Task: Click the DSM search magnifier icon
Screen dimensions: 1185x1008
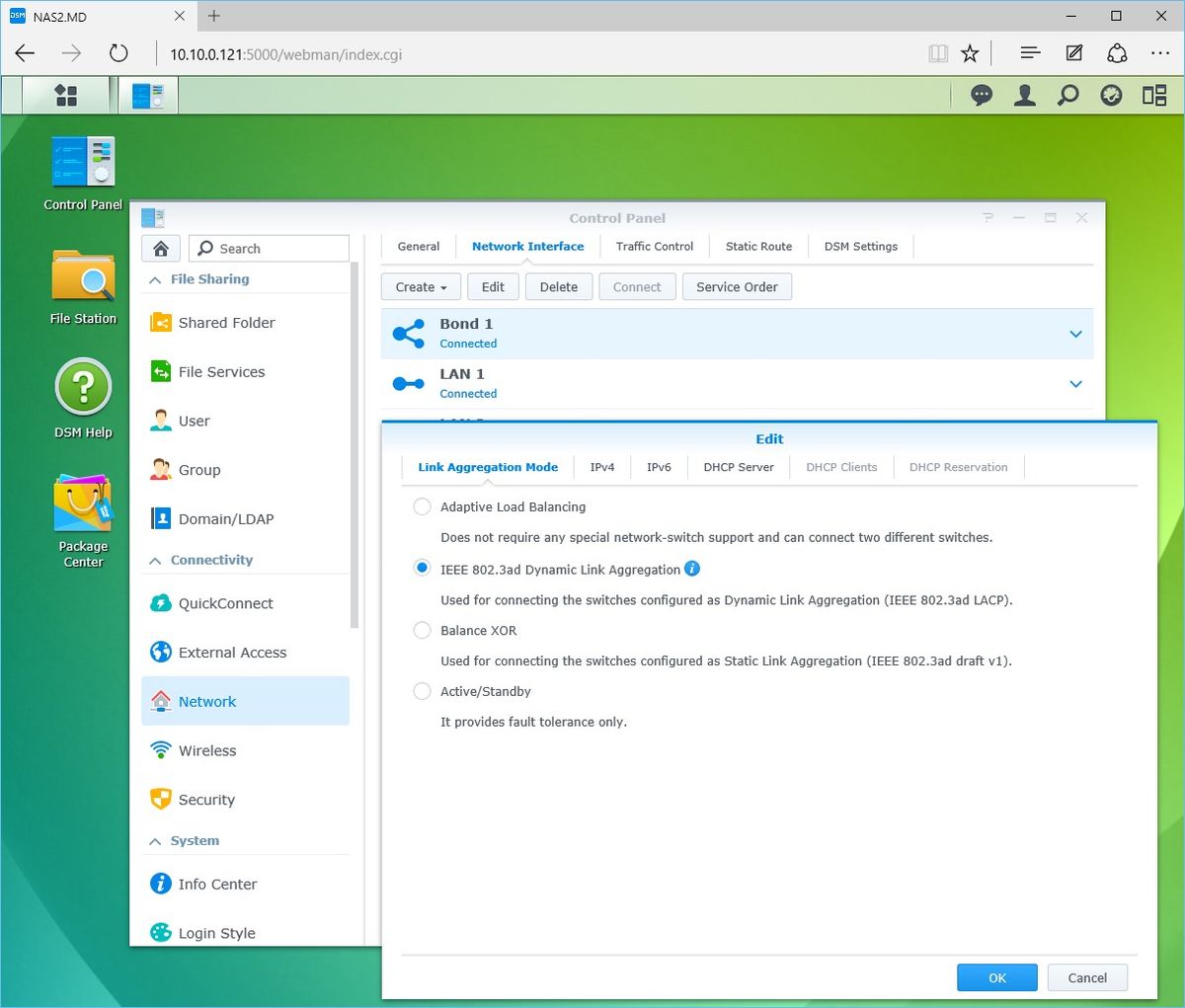Action: pos(1068,95)
